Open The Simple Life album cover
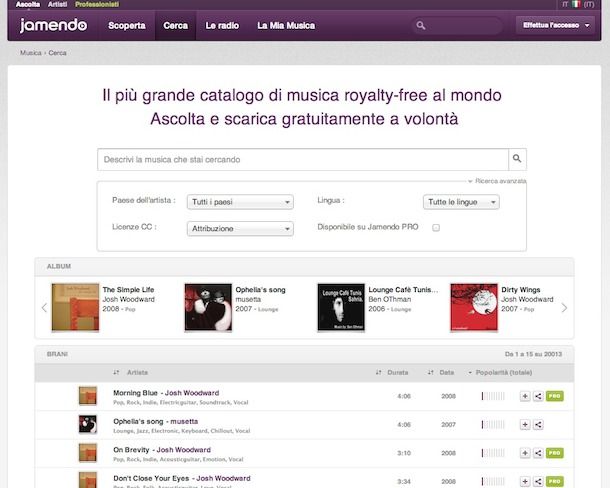610x488 pixels. pyautogui.click(x=75, y=307)
